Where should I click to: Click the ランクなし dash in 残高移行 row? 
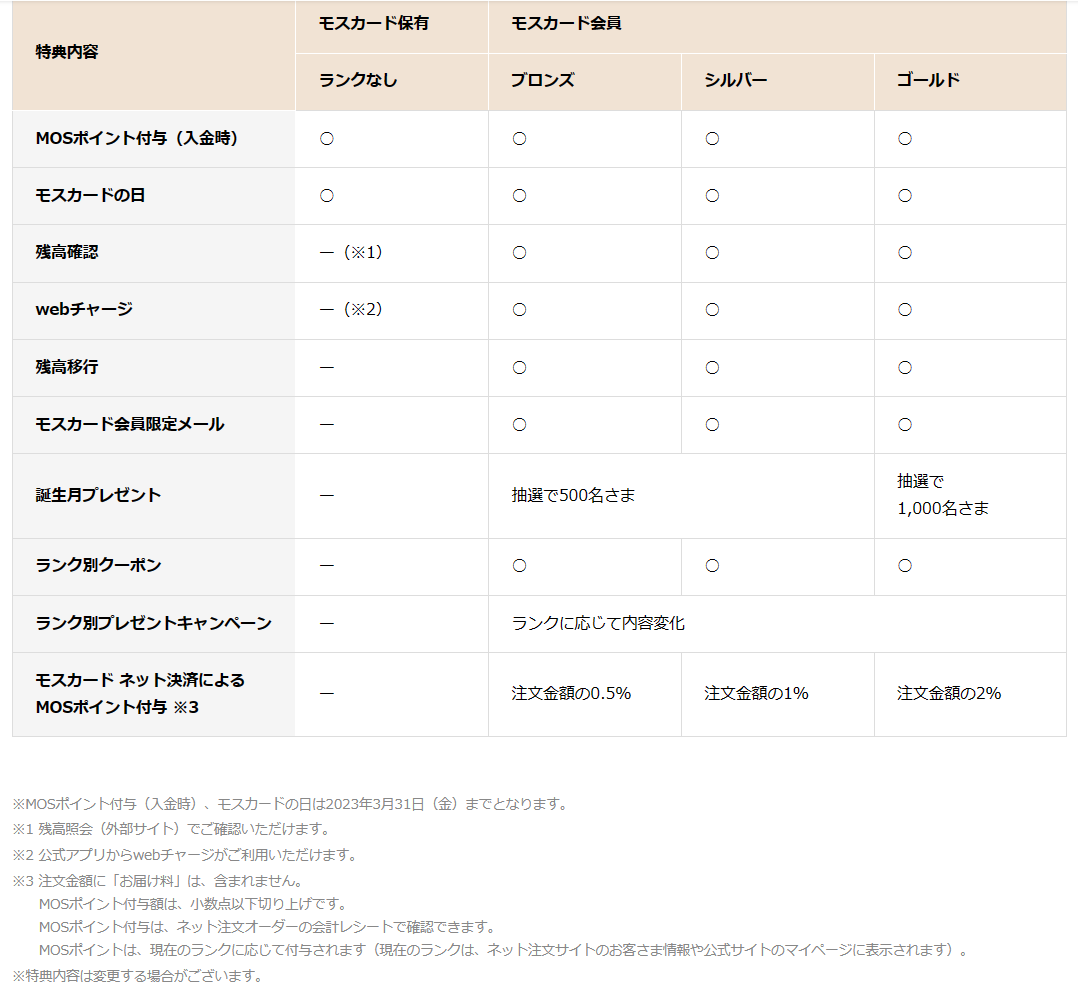click(327, 368)
